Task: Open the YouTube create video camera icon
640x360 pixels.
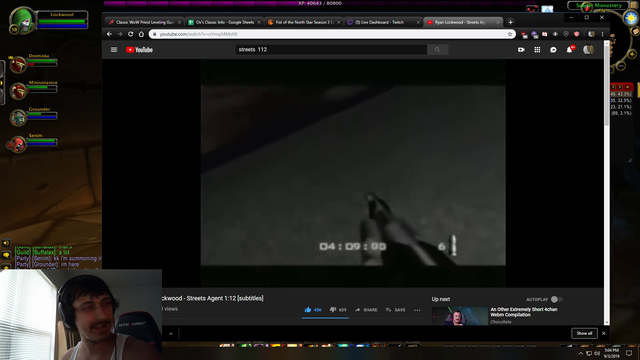Action: (521, 49)
